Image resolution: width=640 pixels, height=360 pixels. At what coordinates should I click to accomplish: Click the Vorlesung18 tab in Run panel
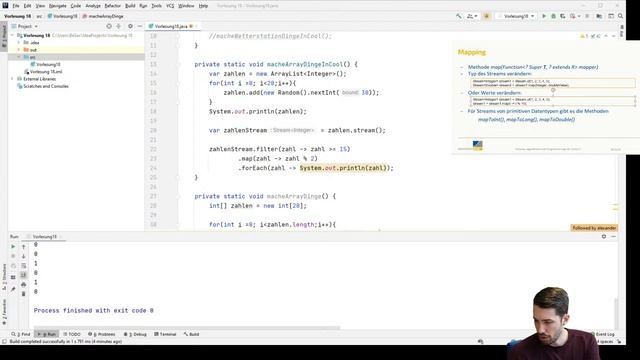(44, 237)
